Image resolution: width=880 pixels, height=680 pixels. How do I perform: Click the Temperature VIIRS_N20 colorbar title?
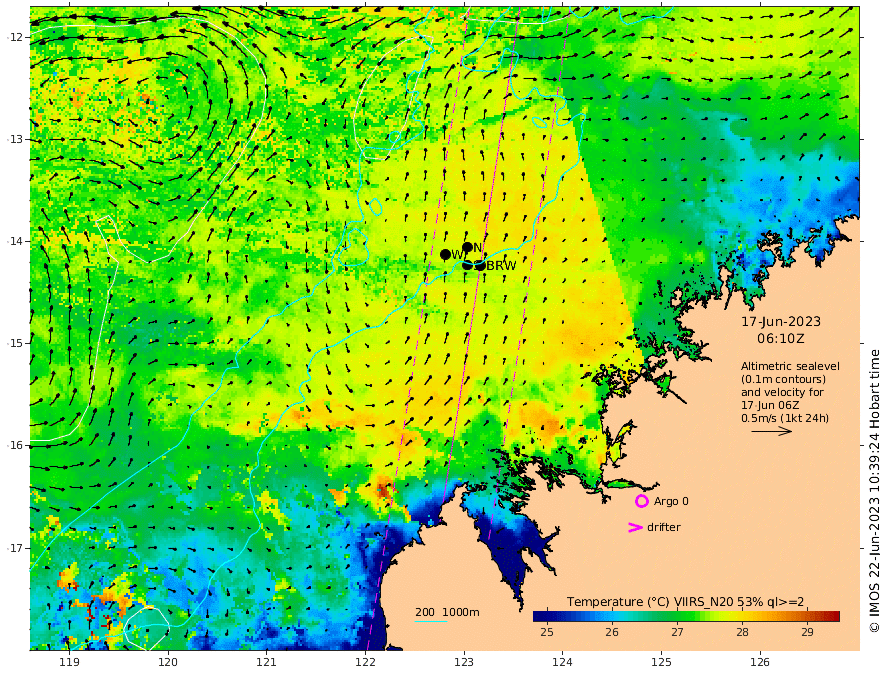(685, 602)
